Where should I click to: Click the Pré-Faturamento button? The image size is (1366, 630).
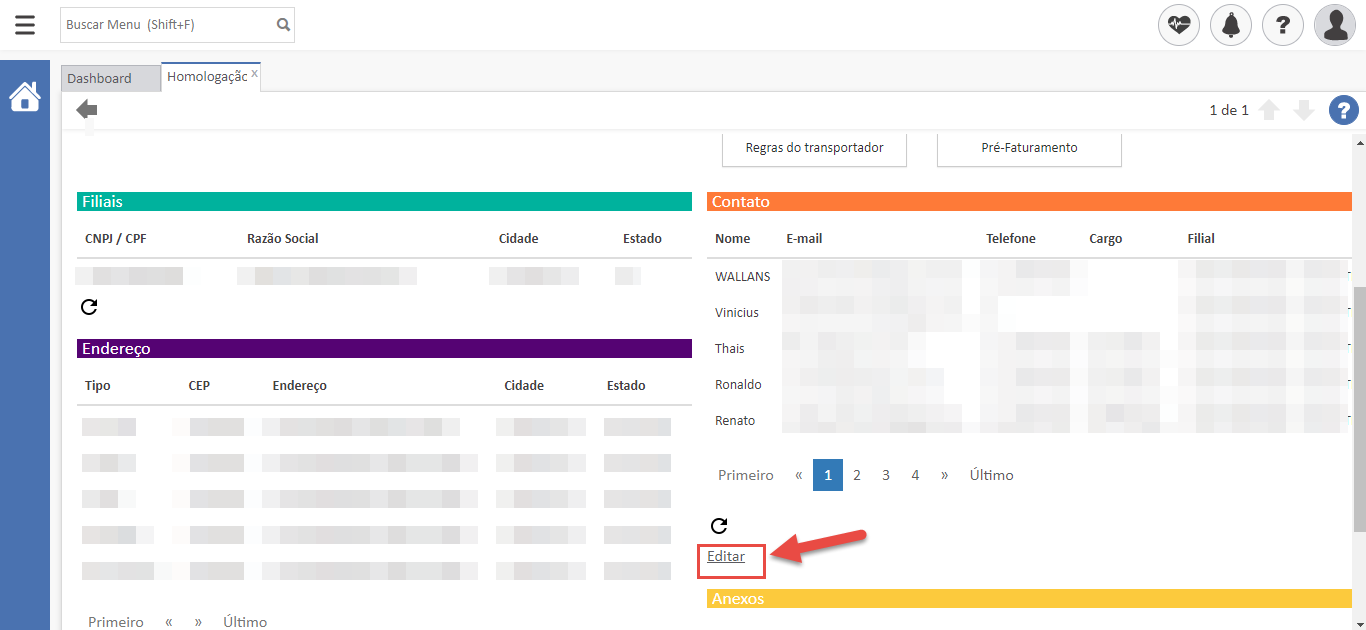(1029, 148)
